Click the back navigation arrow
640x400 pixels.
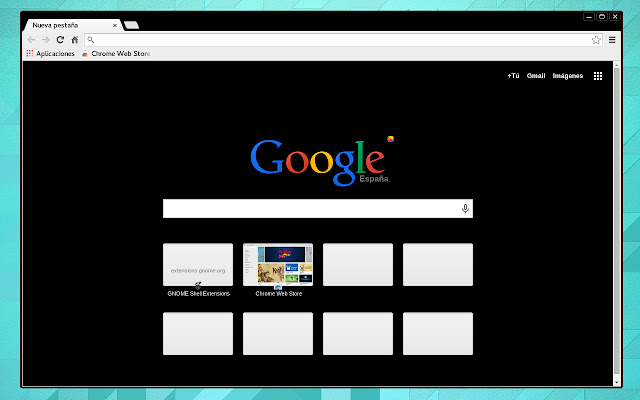click(x=31, y=40)
